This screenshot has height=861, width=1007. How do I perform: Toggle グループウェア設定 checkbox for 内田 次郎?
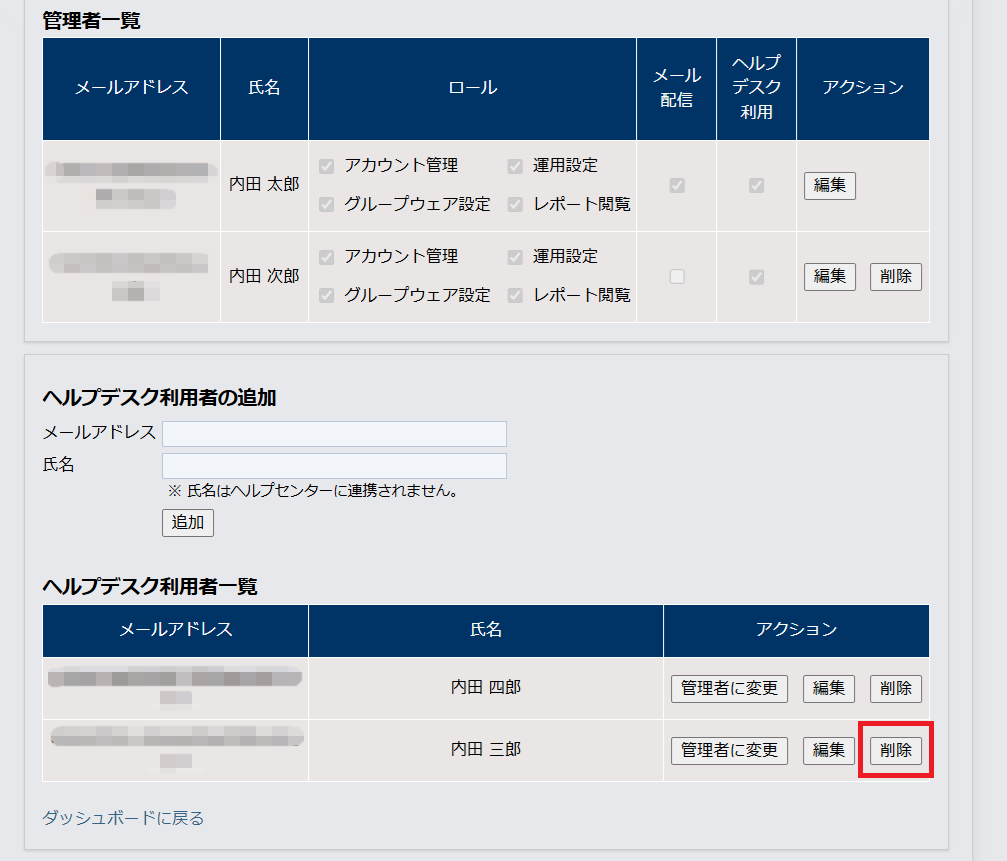tap(326, 295)
